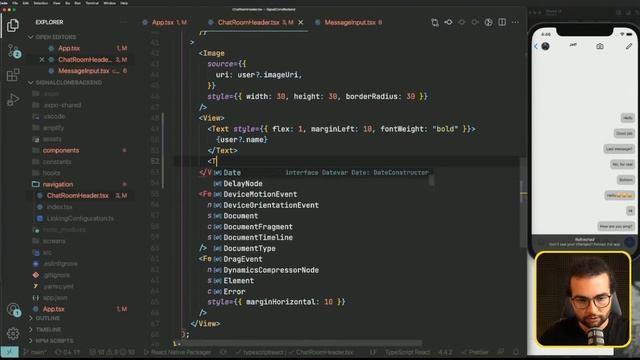640x360 pixels.
Task: Click the timeline clock icon in the editor toolbar
Action: click(x=488, y=22)
